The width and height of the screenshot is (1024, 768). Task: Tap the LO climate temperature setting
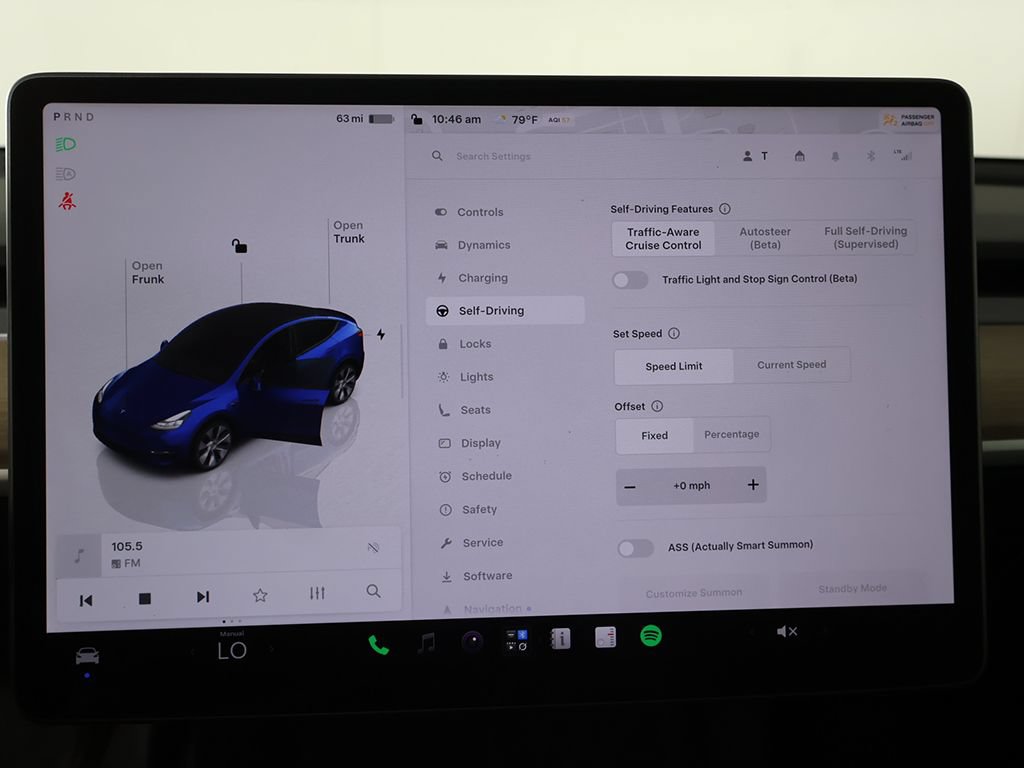(232, 650)
